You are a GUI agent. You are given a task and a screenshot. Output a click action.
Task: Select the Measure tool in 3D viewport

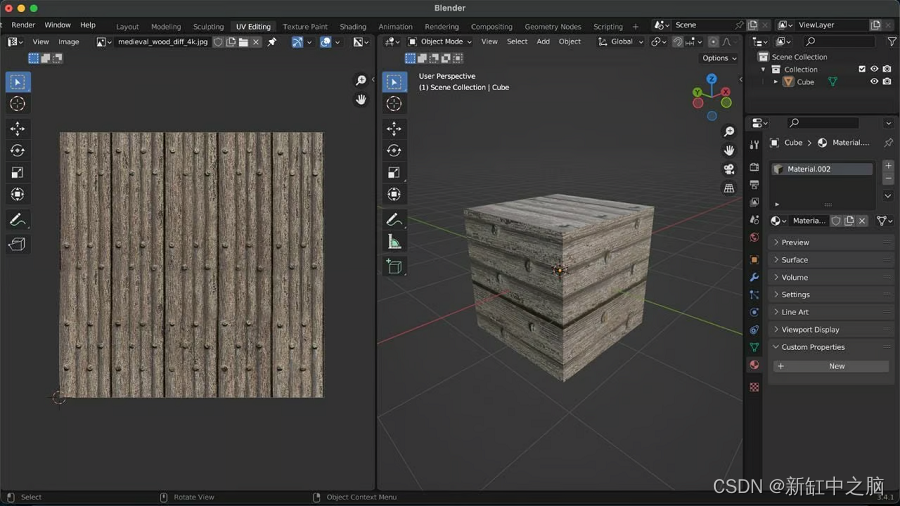point(394,242)
